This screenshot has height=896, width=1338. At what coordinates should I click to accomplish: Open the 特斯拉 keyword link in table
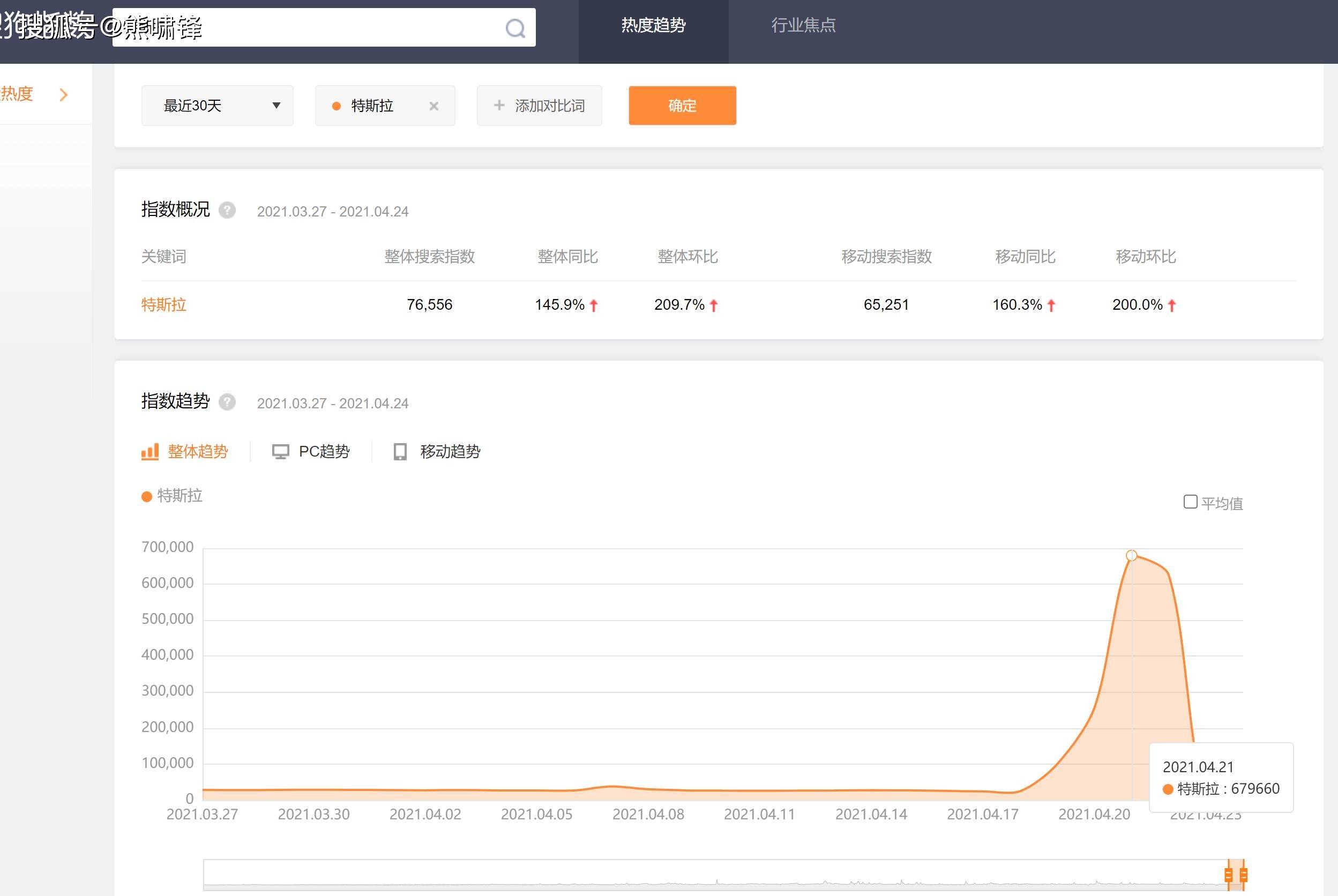163,304
